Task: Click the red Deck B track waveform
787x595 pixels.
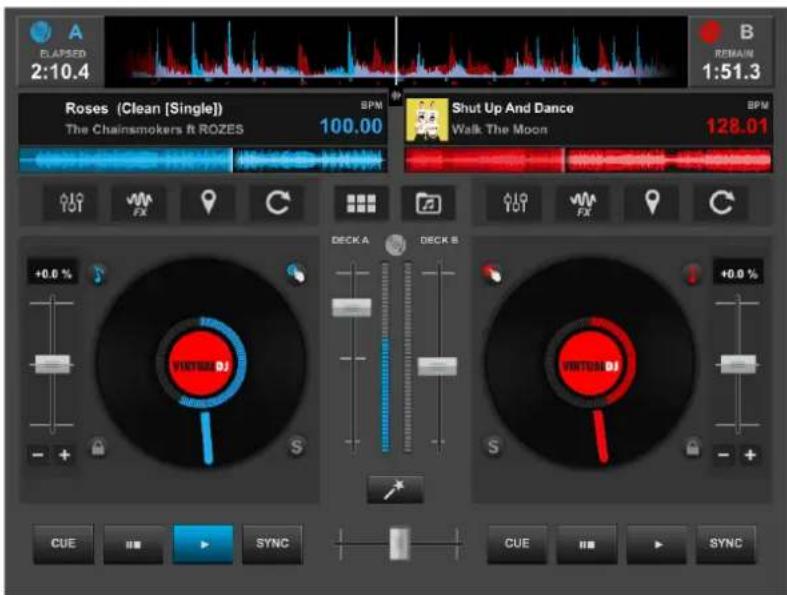Action: click(x=588, y=160)
